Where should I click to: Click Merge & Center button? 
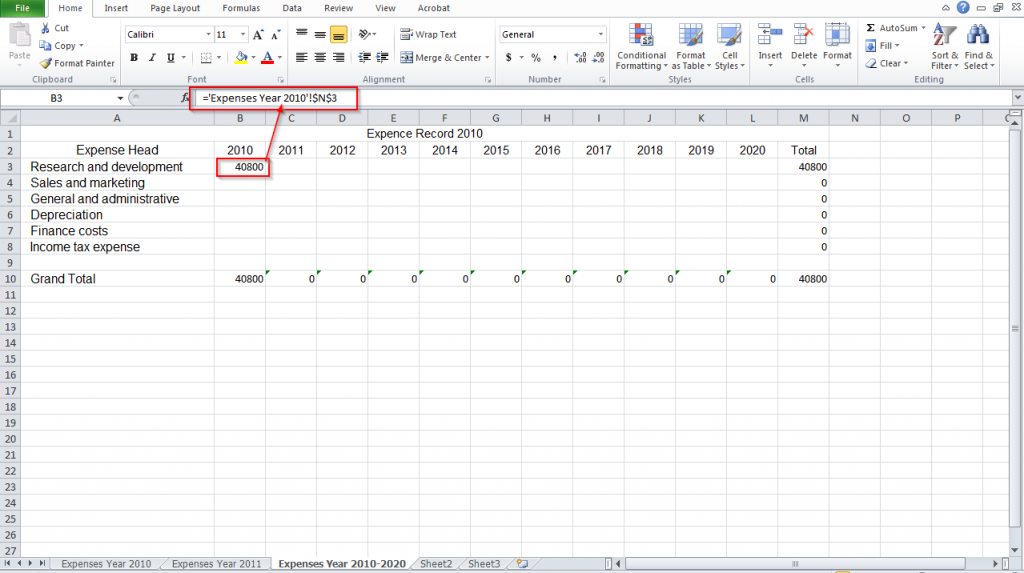441,57
